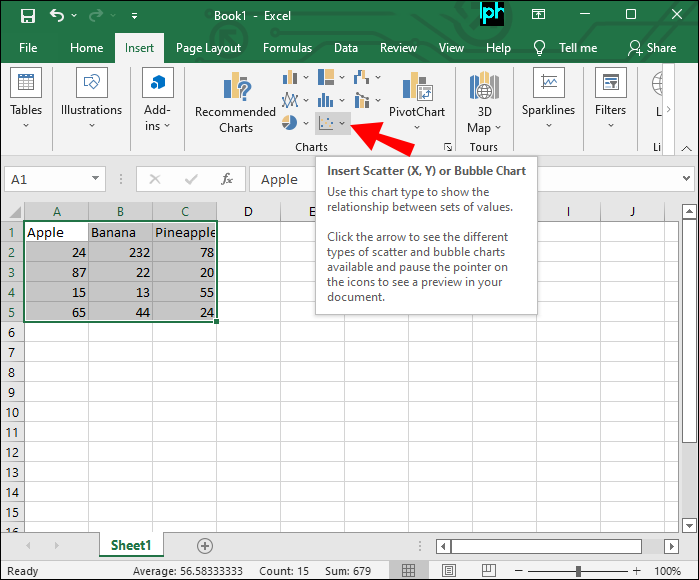Expand the Pie chart dropdown arrow
The image size is (699, 580).
(x=306, y=123)
